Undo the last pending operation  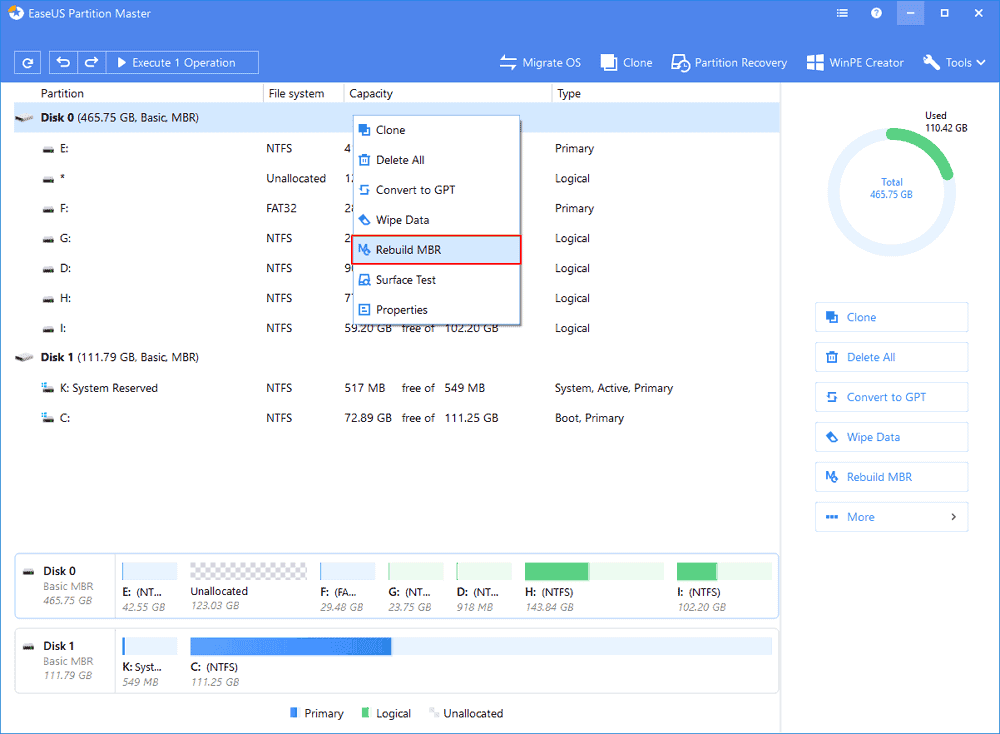[x=63, y=62]
